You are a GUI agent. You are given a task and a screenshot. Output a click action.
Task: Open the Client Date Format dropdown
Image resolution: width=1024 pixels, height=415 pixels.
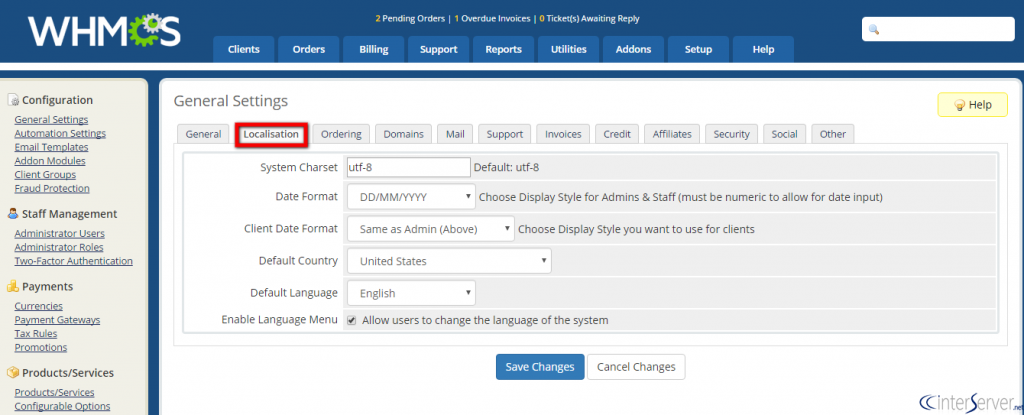point(431,229)
